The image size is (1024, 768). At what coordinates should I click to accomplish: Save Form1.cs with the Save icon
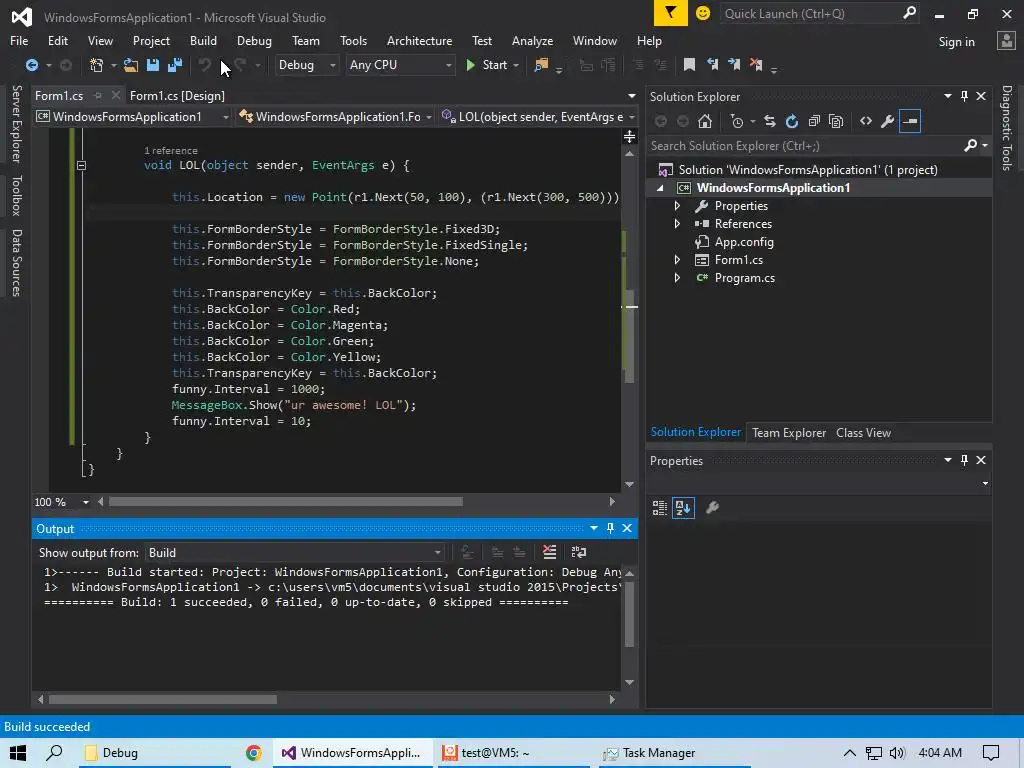coord(153,65)
